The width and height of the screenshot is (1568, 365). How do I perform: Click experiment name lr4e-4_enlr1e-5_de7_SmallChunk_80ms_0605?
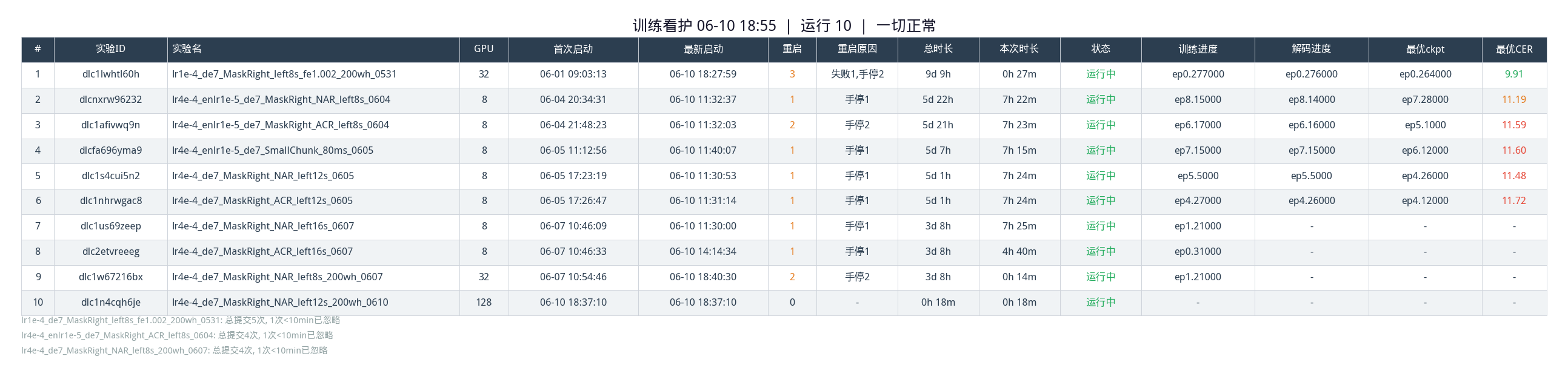(x=273, y=150)
